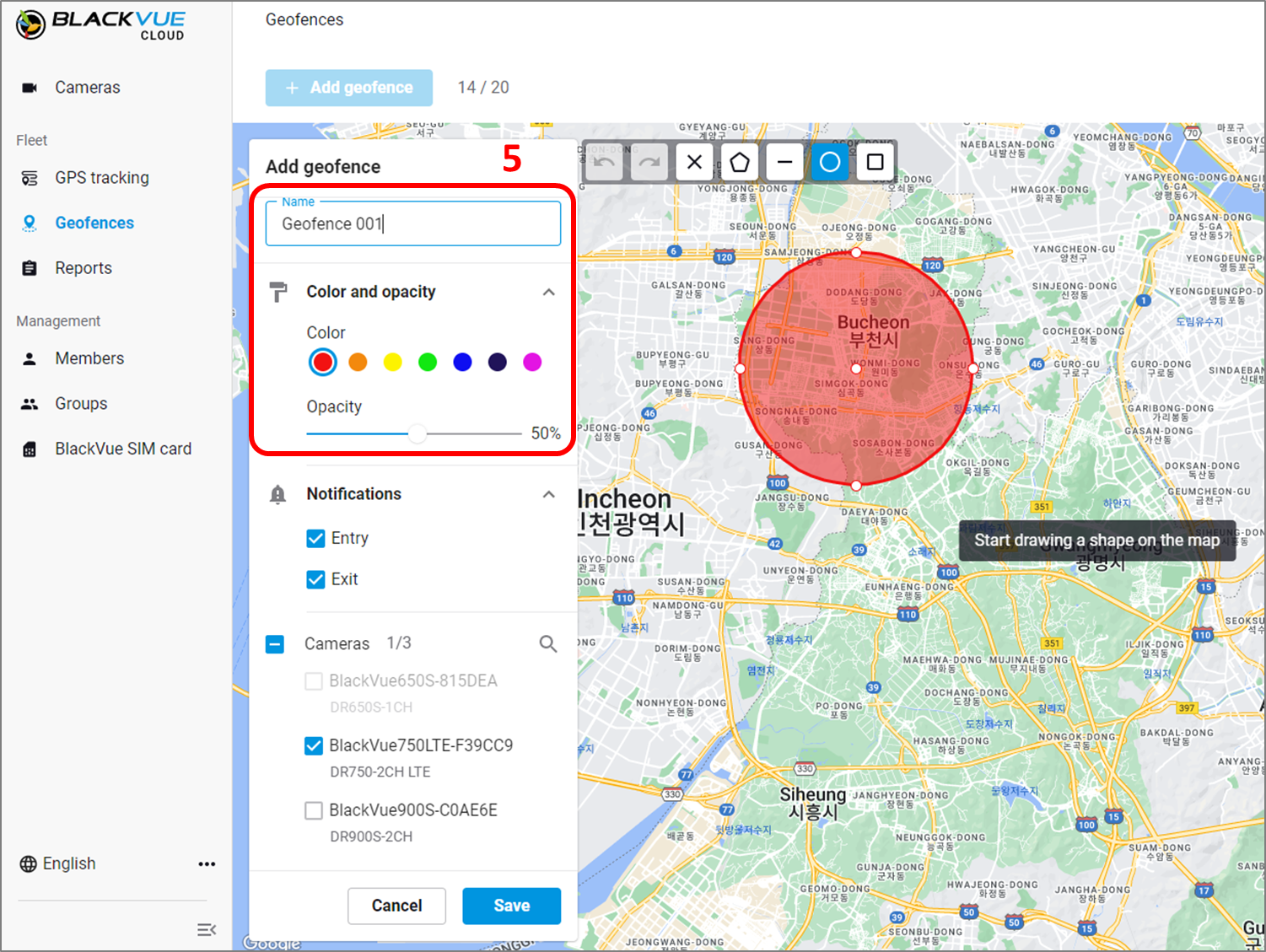Click the DR750-2CH LTE model text
1266x952 pixels.
pyautogui.click(x=380, y=772)
